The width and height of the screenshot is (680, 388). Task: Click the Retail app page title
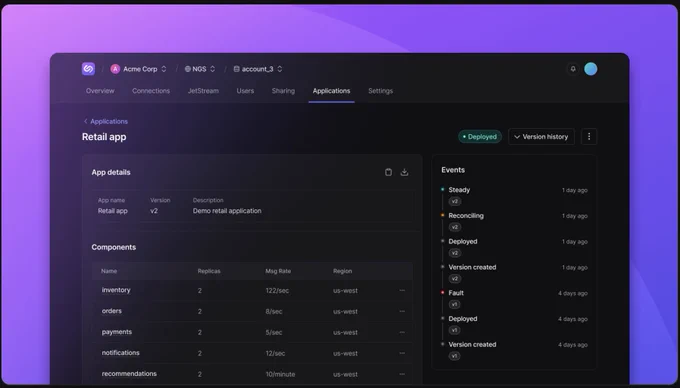coord(104,137)
